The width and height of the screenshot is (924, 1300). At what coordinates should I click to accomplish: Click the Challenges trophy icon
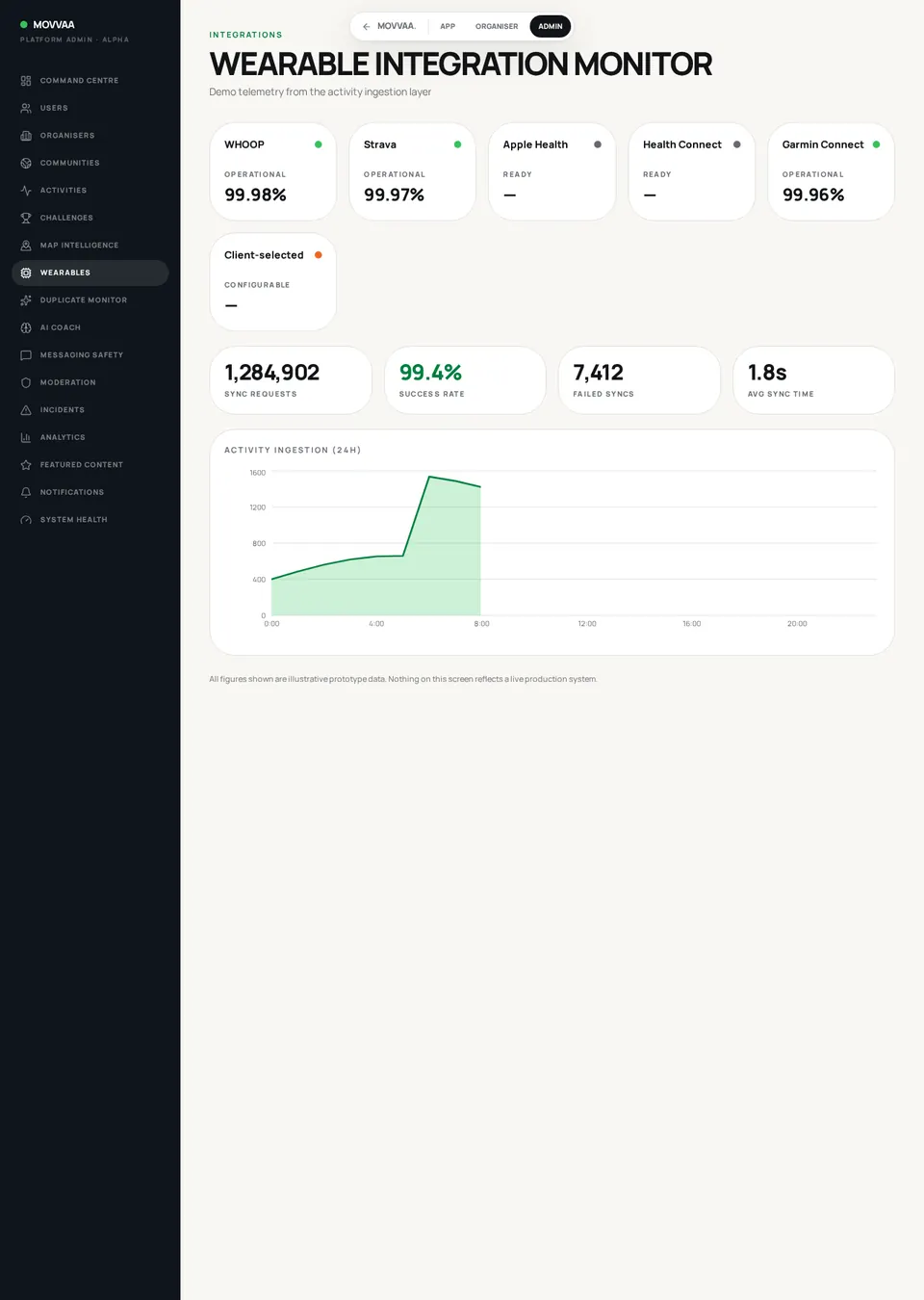[x=26, y=218]
